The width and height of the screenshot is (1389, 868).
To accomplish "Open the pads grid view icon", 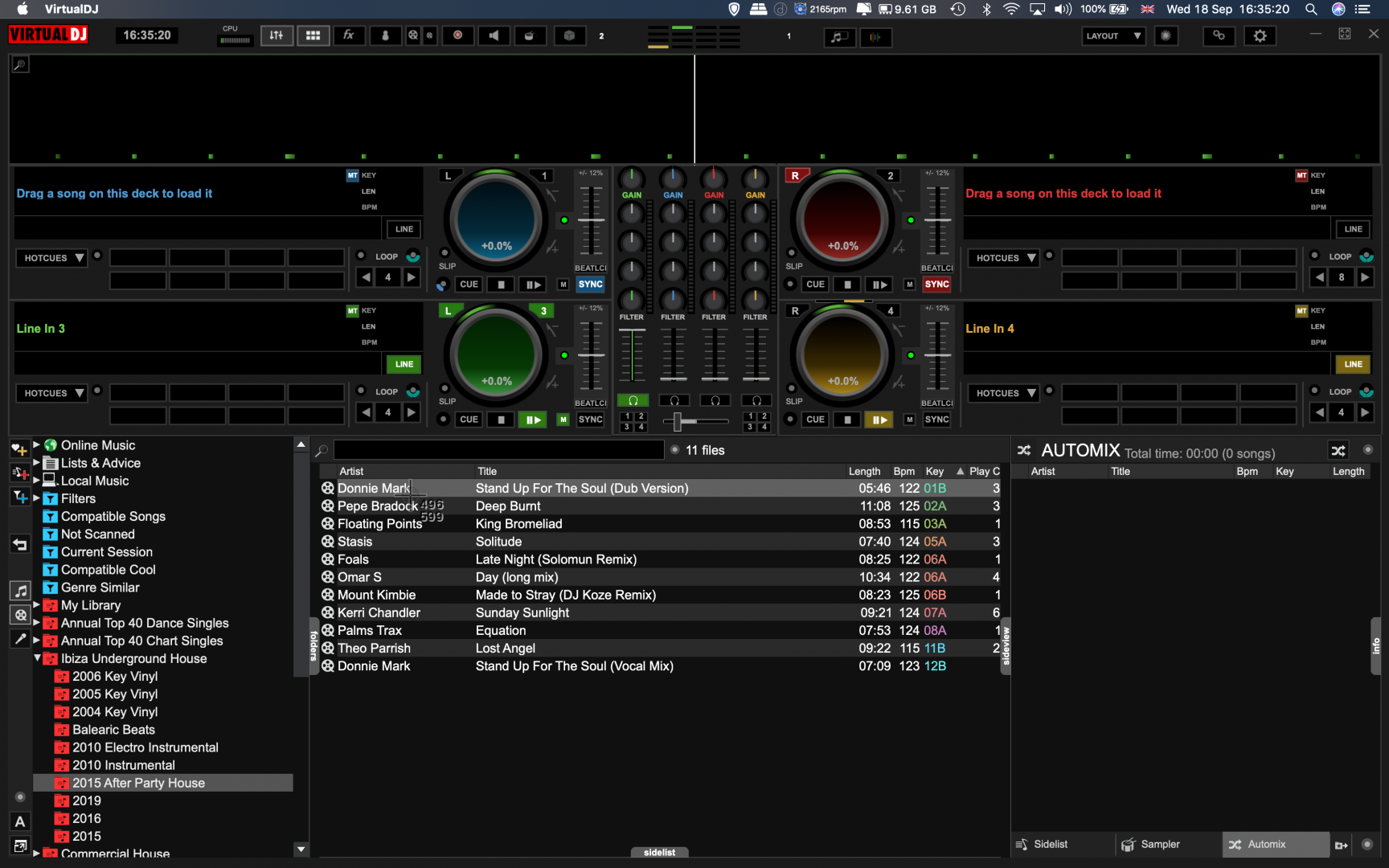I will [x=313, y=35].
